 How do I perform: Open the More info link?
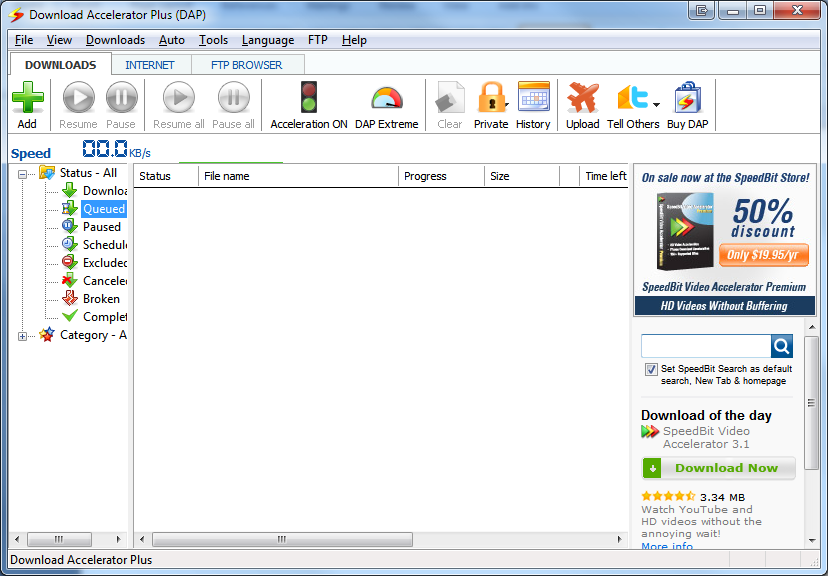pos(666,546)
